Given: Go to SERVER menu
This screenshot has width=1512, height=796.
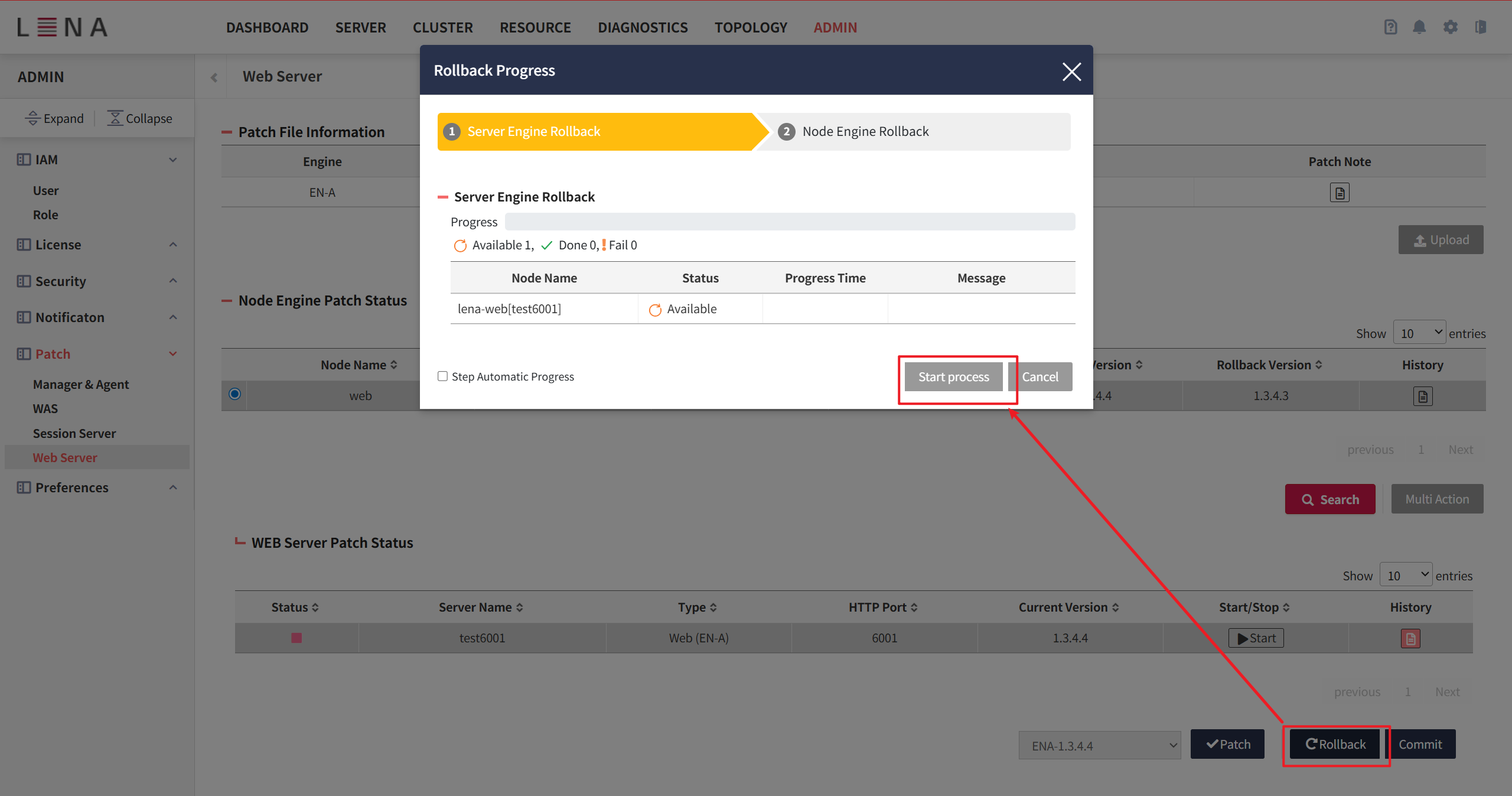Looking at the screenshot, I should [360, 27].
